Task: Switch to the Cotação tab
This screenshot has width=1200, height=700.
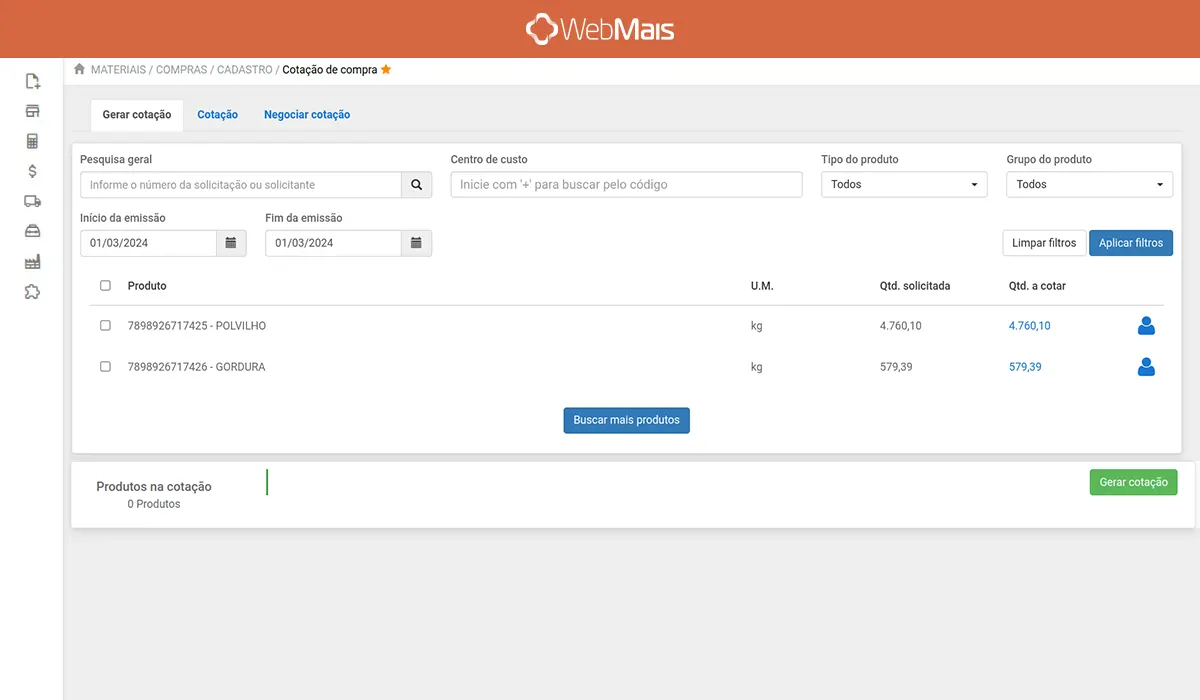Action: 217,114
